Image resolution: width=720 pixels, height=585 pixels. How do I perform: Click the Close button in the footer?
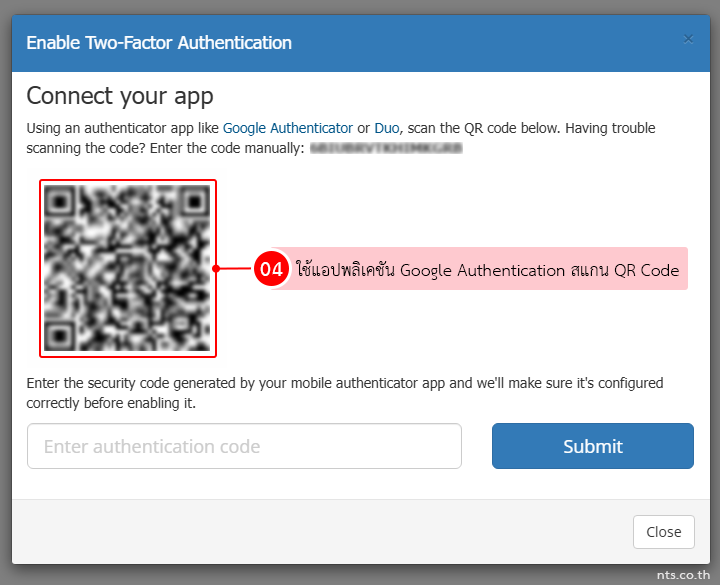664,532
